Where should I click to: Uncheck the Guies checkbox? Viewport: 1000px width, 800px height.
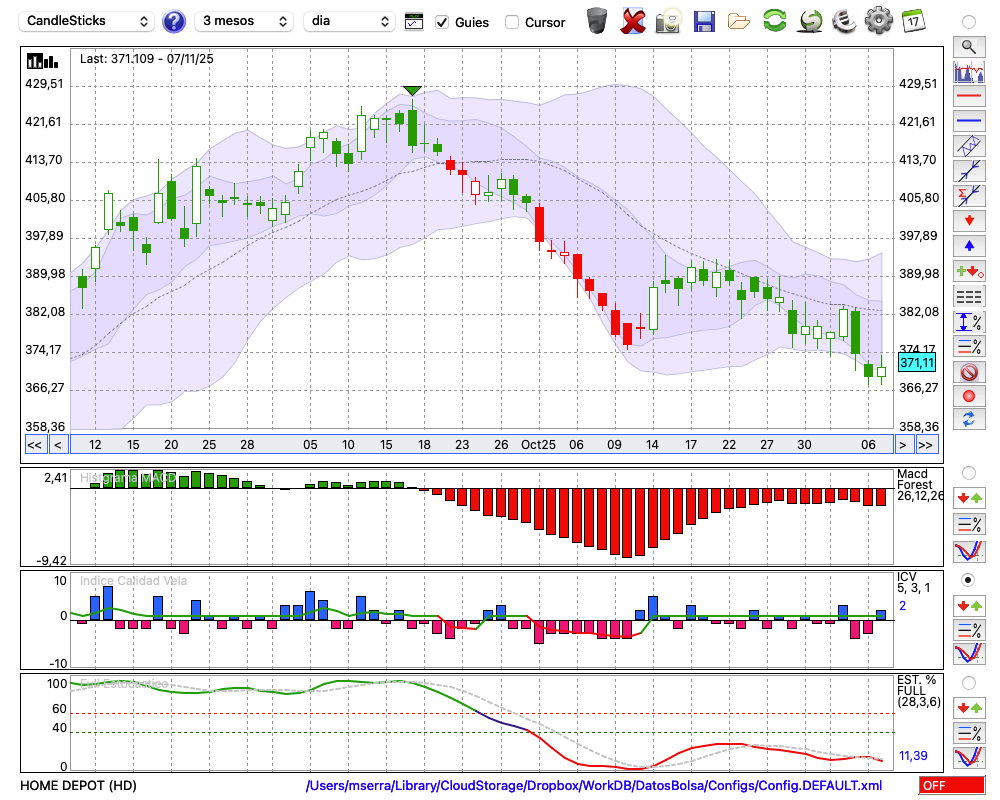[x=442, y=21]
